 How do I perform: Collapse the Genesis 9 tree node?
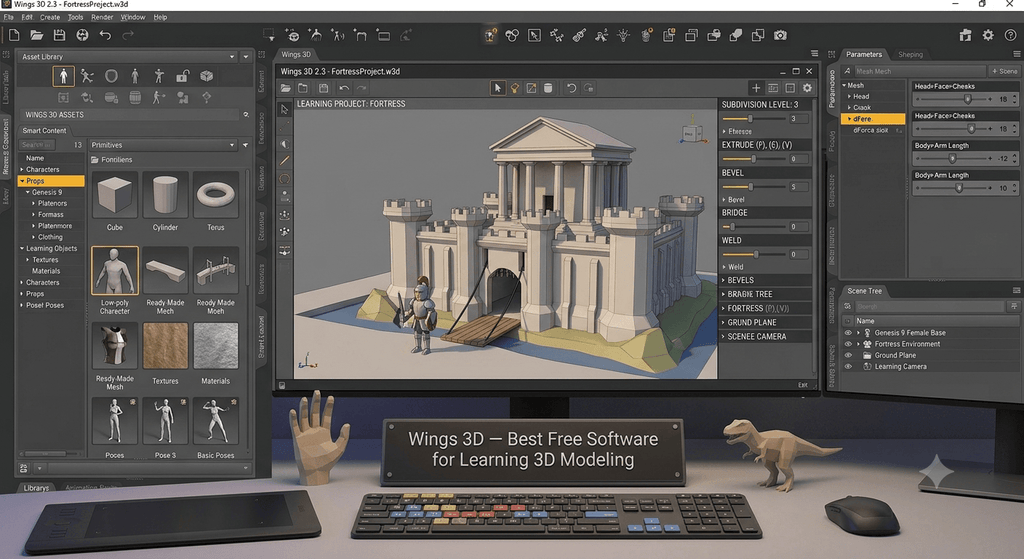coord(28,193)
